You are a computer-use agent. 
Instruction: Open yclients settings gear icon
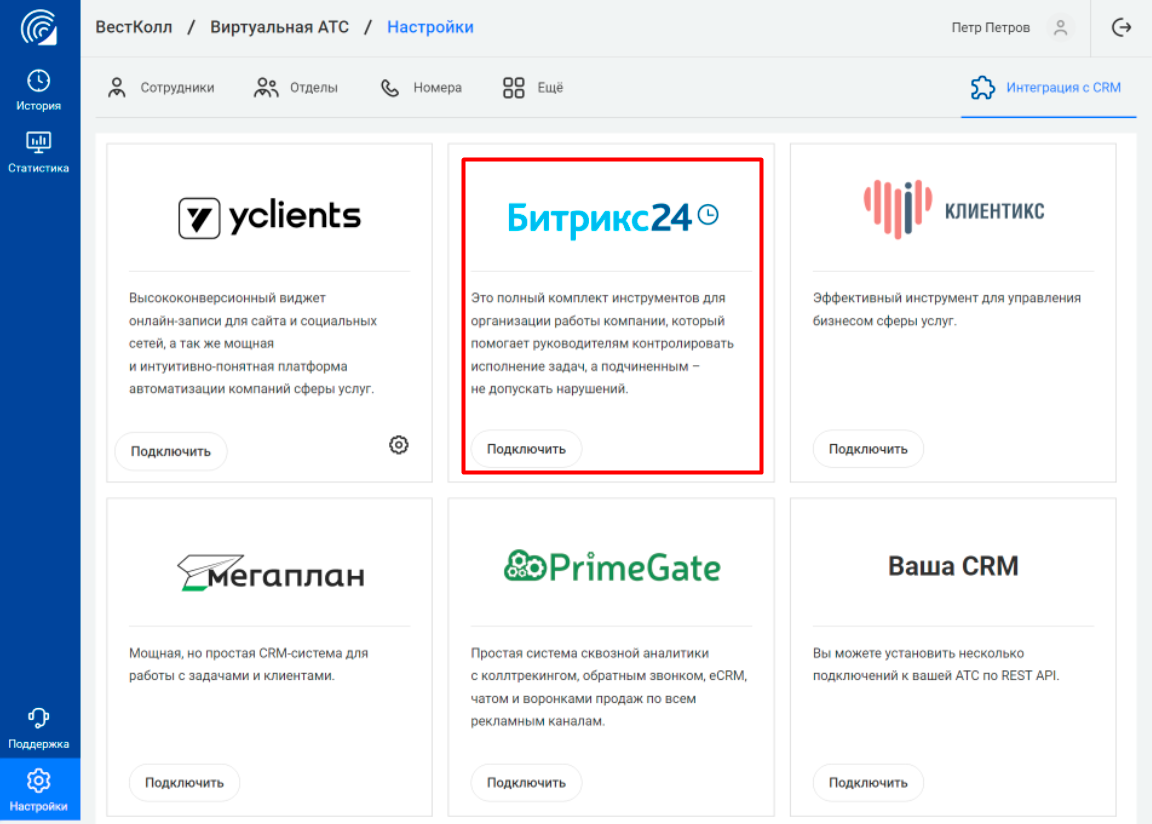[x=398, y=445]
